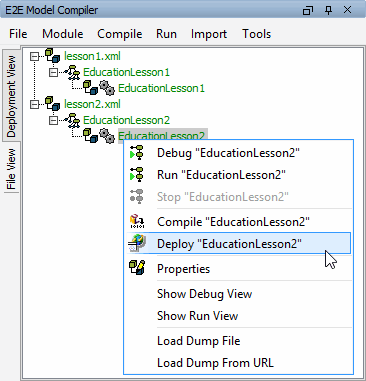Switch to the Deployment View tab
Viewport: 366px width, 381px height.
click(11, 96)
